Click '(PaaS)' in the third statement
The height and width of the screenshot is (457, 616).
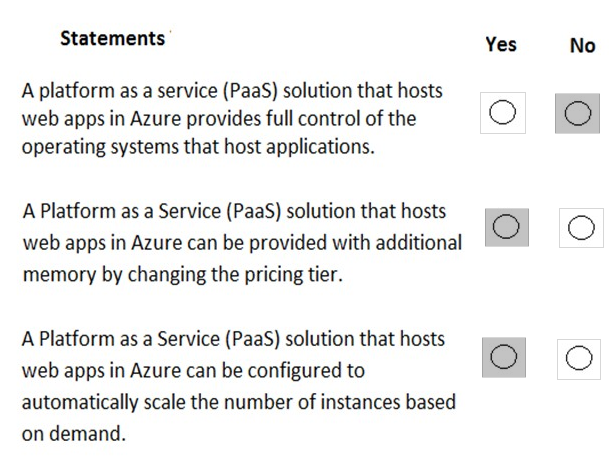pyautogui.click(x=253, y=339)
